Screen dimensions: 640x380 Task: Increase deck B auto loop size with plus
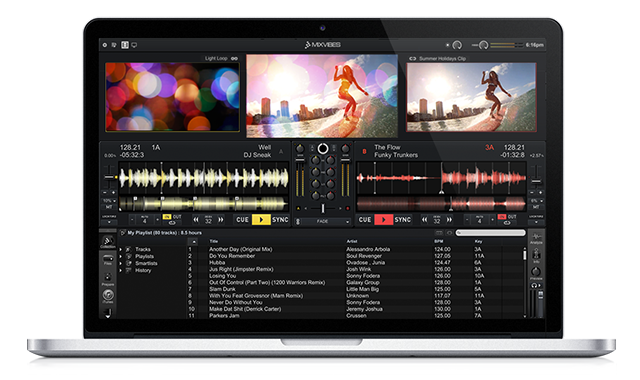click(493, 220)
